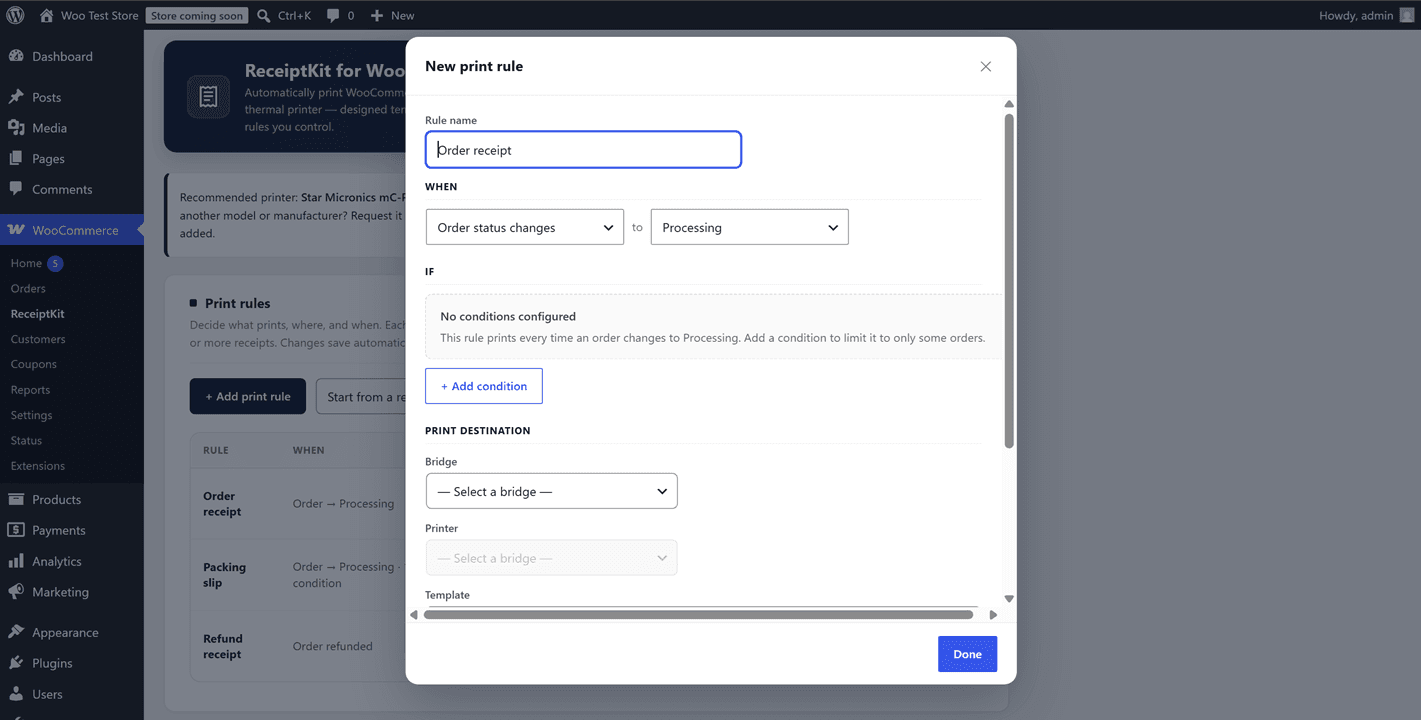The width and height of the screenshot is (1421, 720).
Task: Click the Start from a recipe button
Action: coord(361,396)
